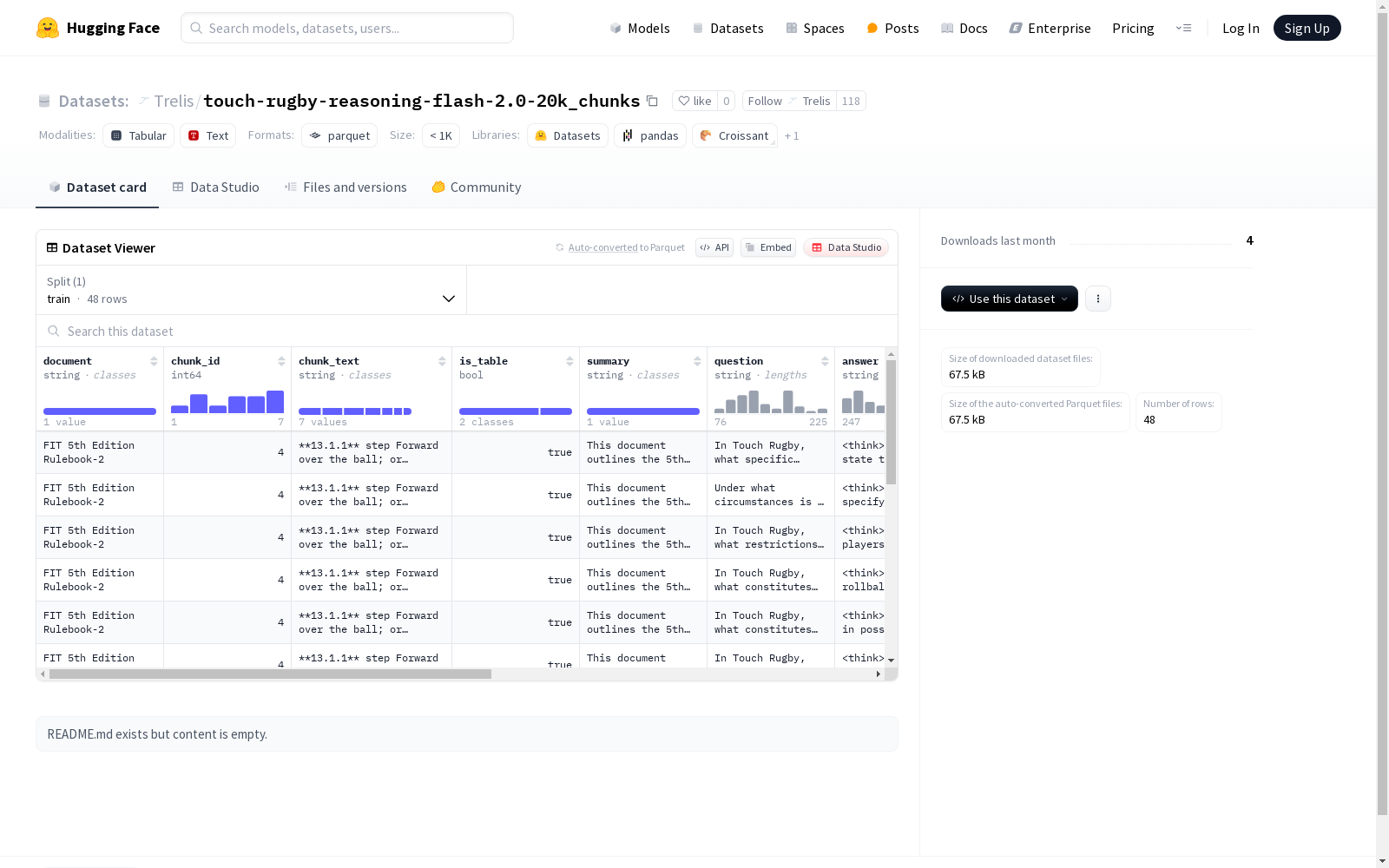Image resolution: width=1389 pixels, height=868 pixels.
Task: Go to Datasets in the top navigation
Action: click(727, 28)
